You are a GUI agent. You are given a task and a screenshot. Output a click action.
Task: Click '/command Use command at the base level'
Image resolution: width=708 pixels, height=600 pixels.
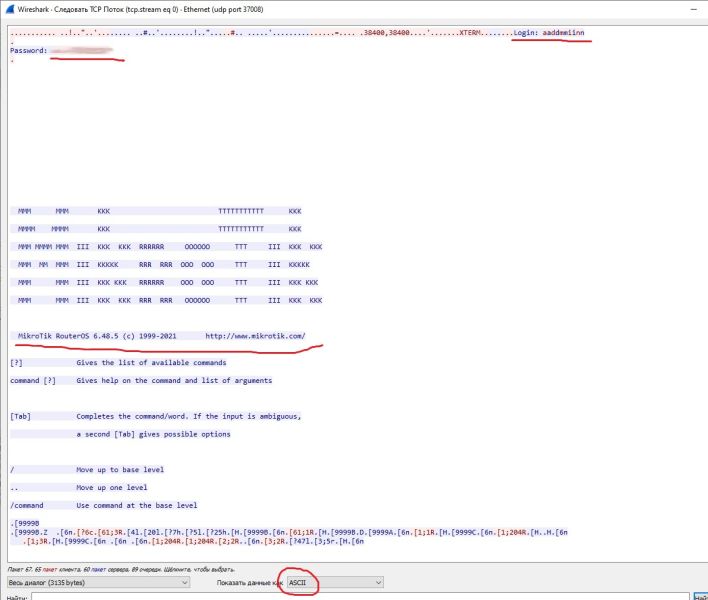[x=103, y=506]
